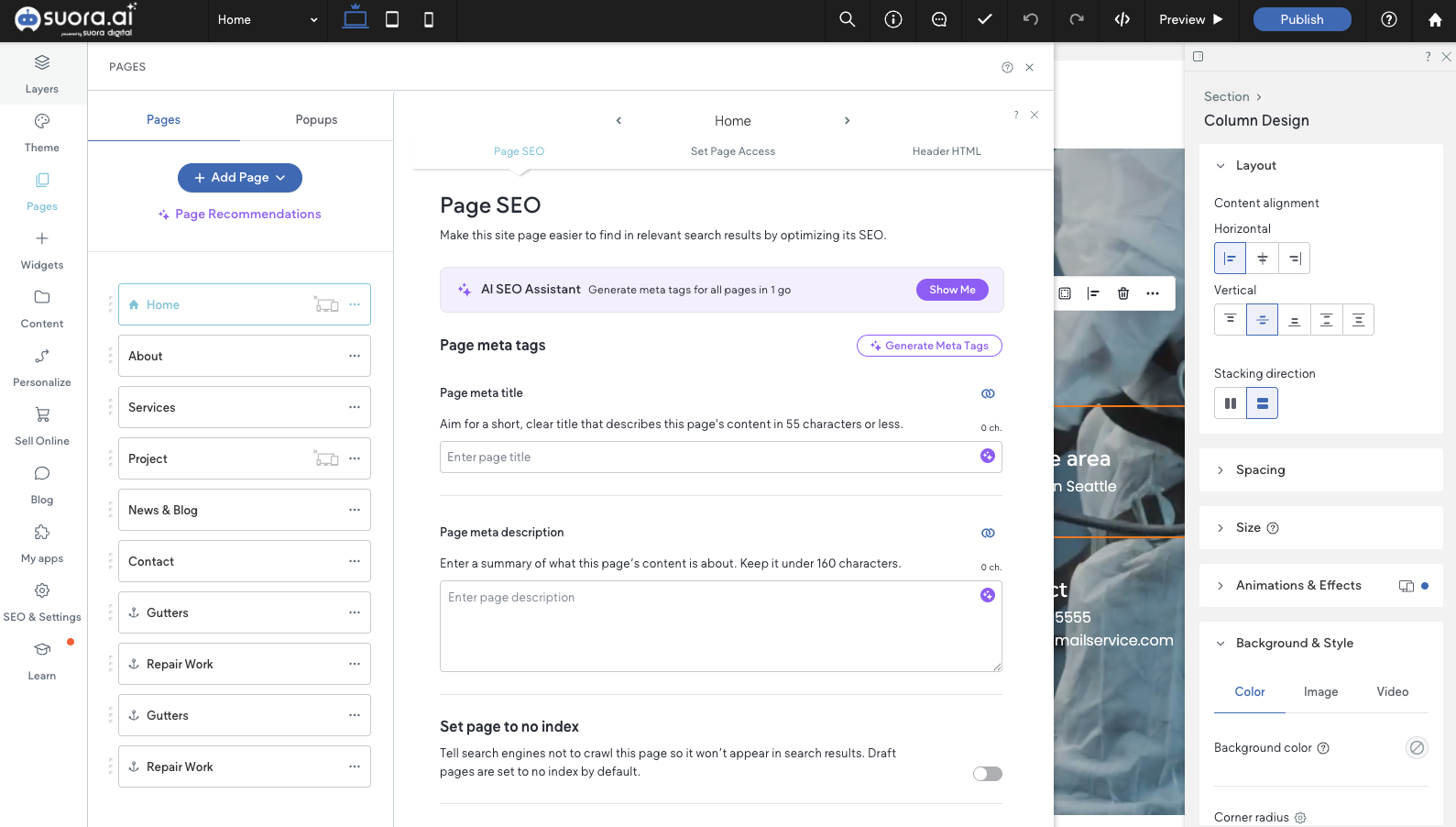Click the Page Recommendations link
The image size is (1456, 827).
click(x=247, y=214)
